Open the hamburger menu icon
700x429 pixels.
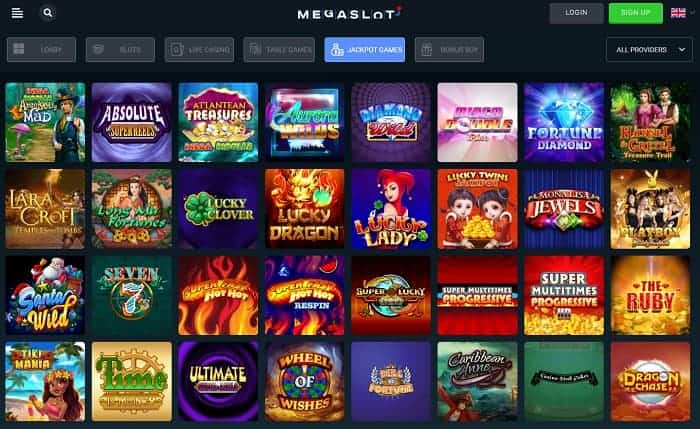pyautogui.click(x=17, y=13)
